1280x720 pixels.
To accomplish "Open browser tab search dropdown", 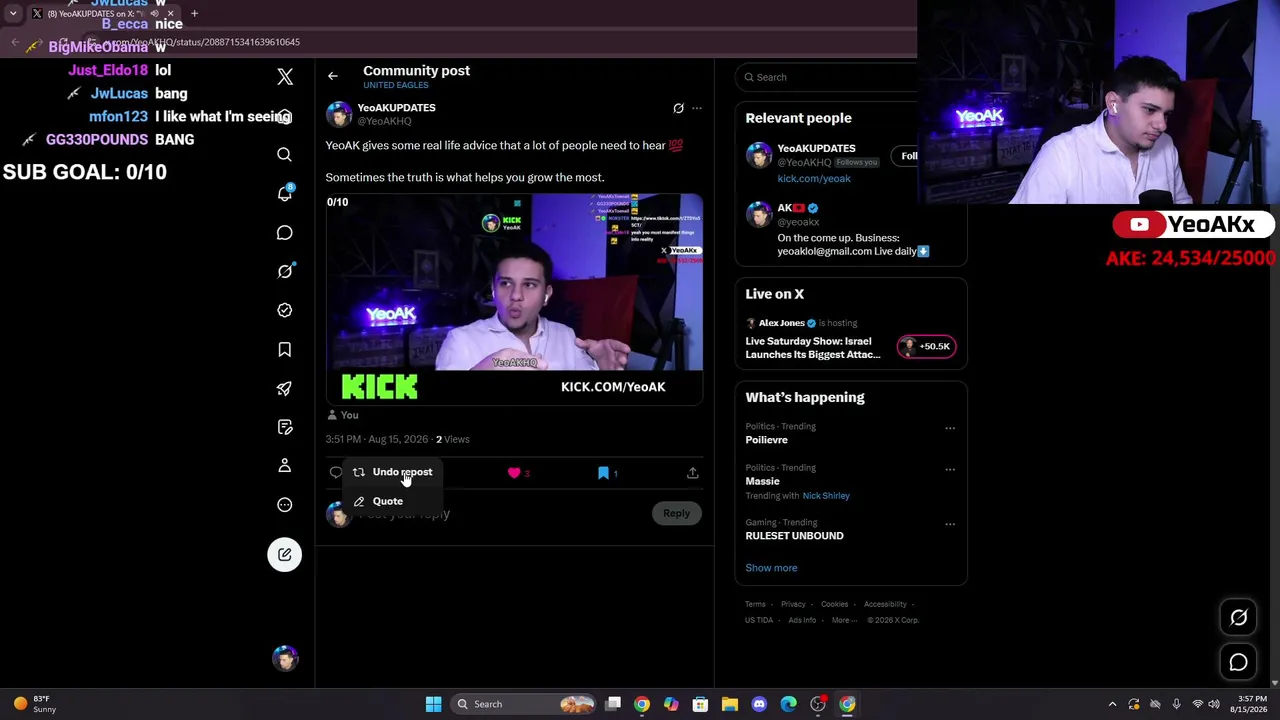I will pyautogui.click(x=13, y=14).
